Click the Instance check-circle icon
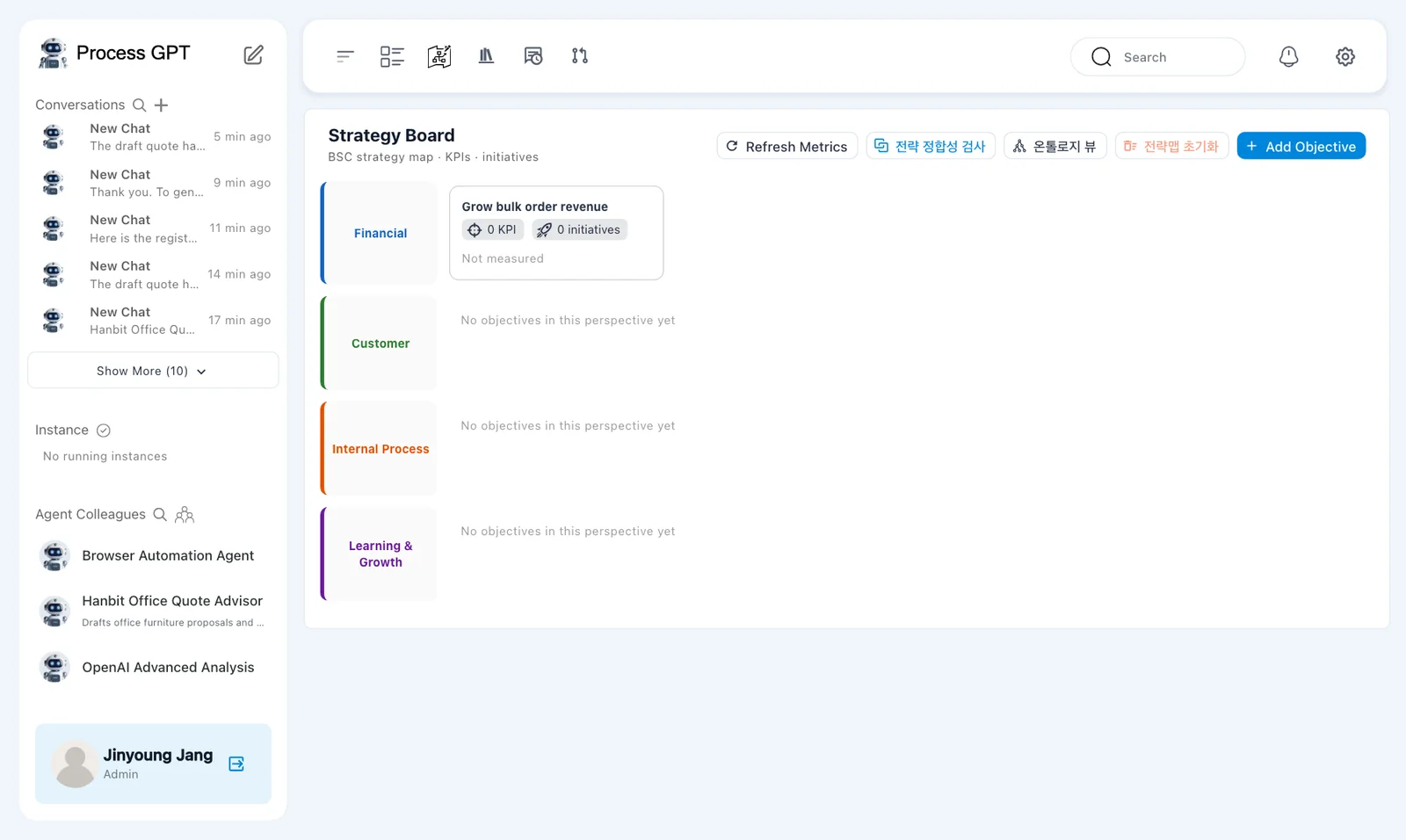This screenshot has width=1406, height=840. (x=104, y=430)
